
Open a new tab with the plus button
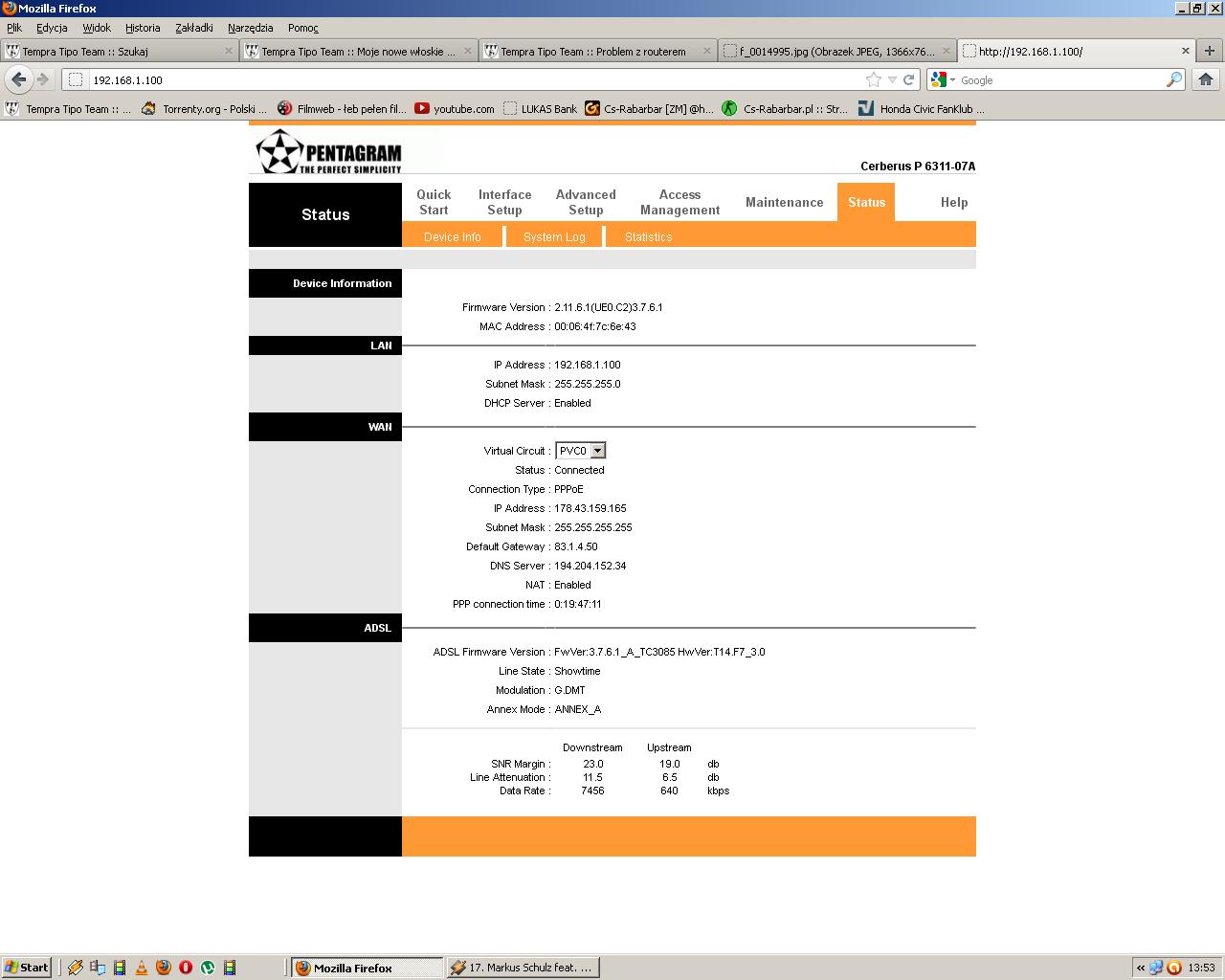point(1209,51)
